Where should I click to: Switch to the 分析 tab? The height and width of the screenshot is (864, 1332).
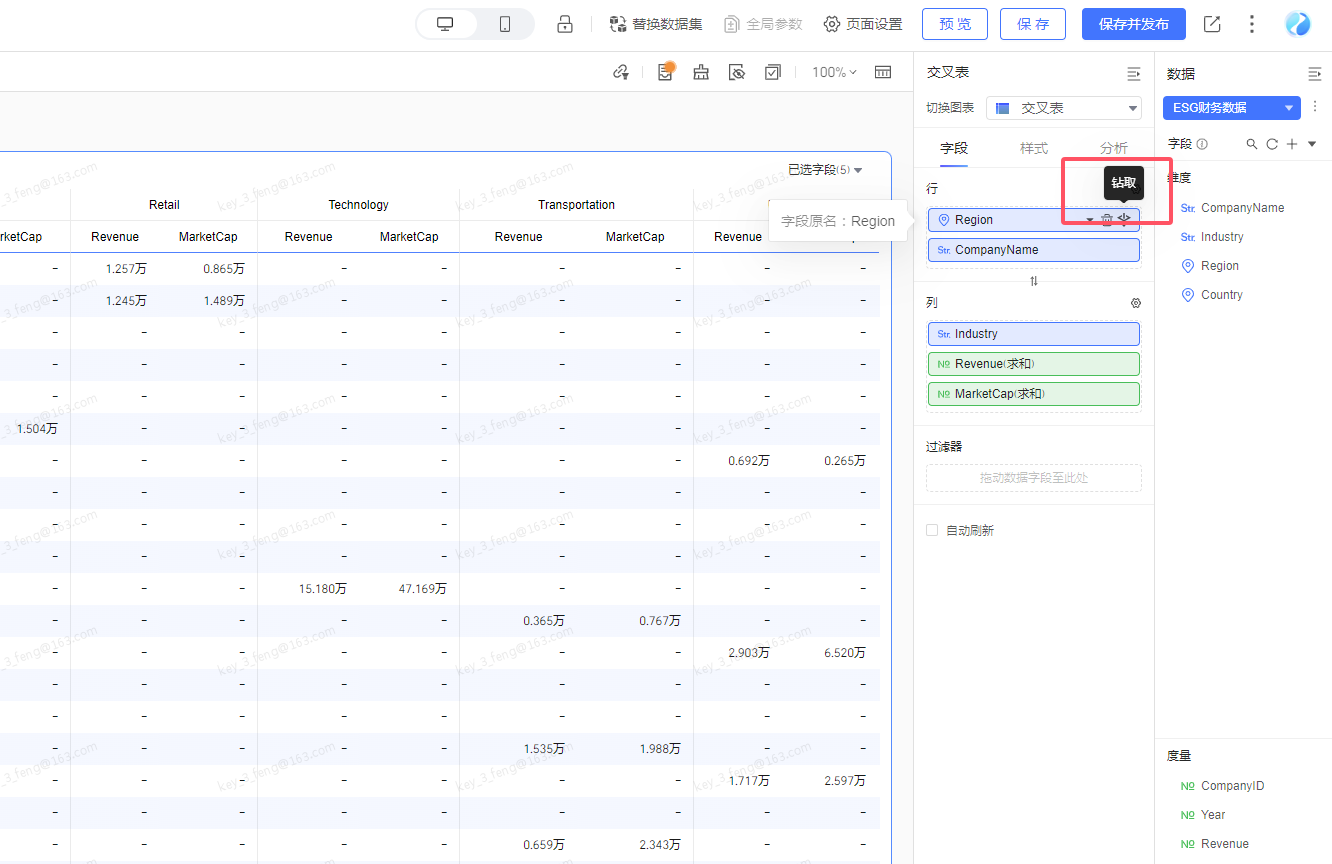pos(1114,148)
